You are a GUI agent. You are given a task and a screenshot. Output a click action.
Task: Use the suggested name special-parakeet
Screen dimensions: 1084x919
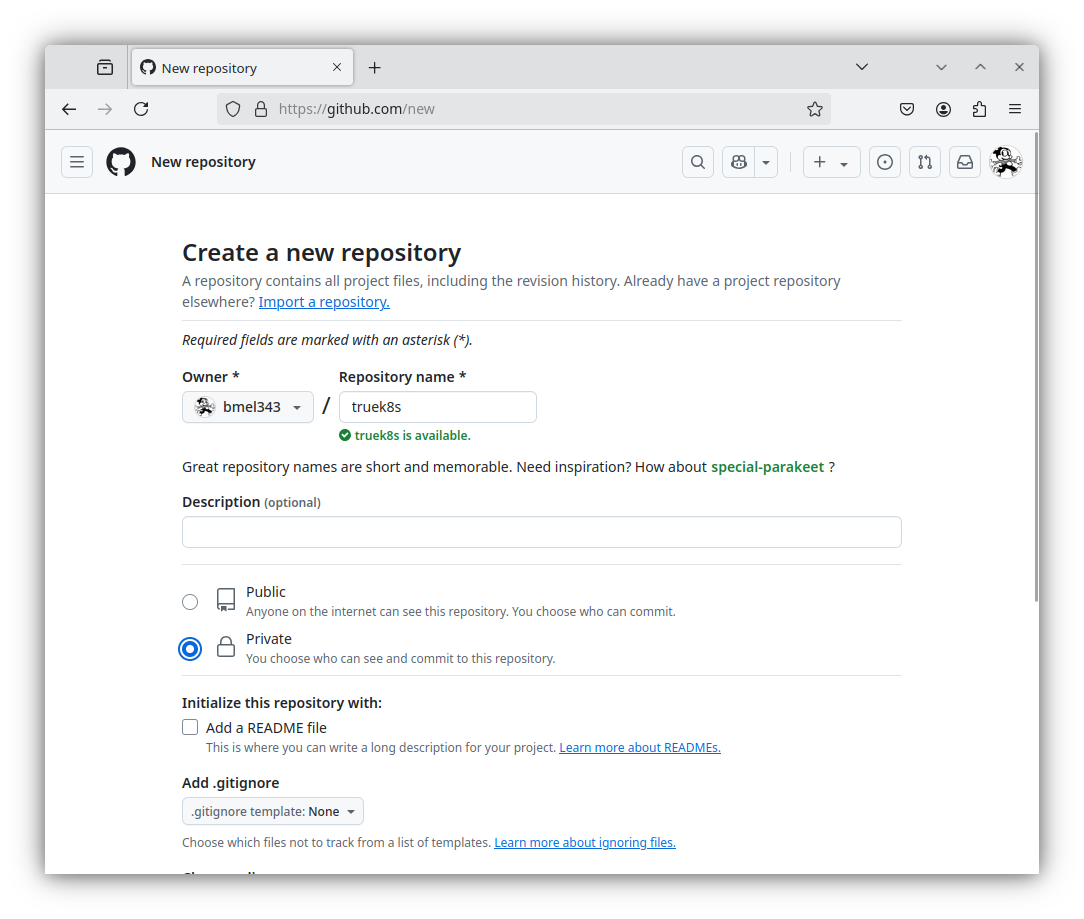[767, 467]
